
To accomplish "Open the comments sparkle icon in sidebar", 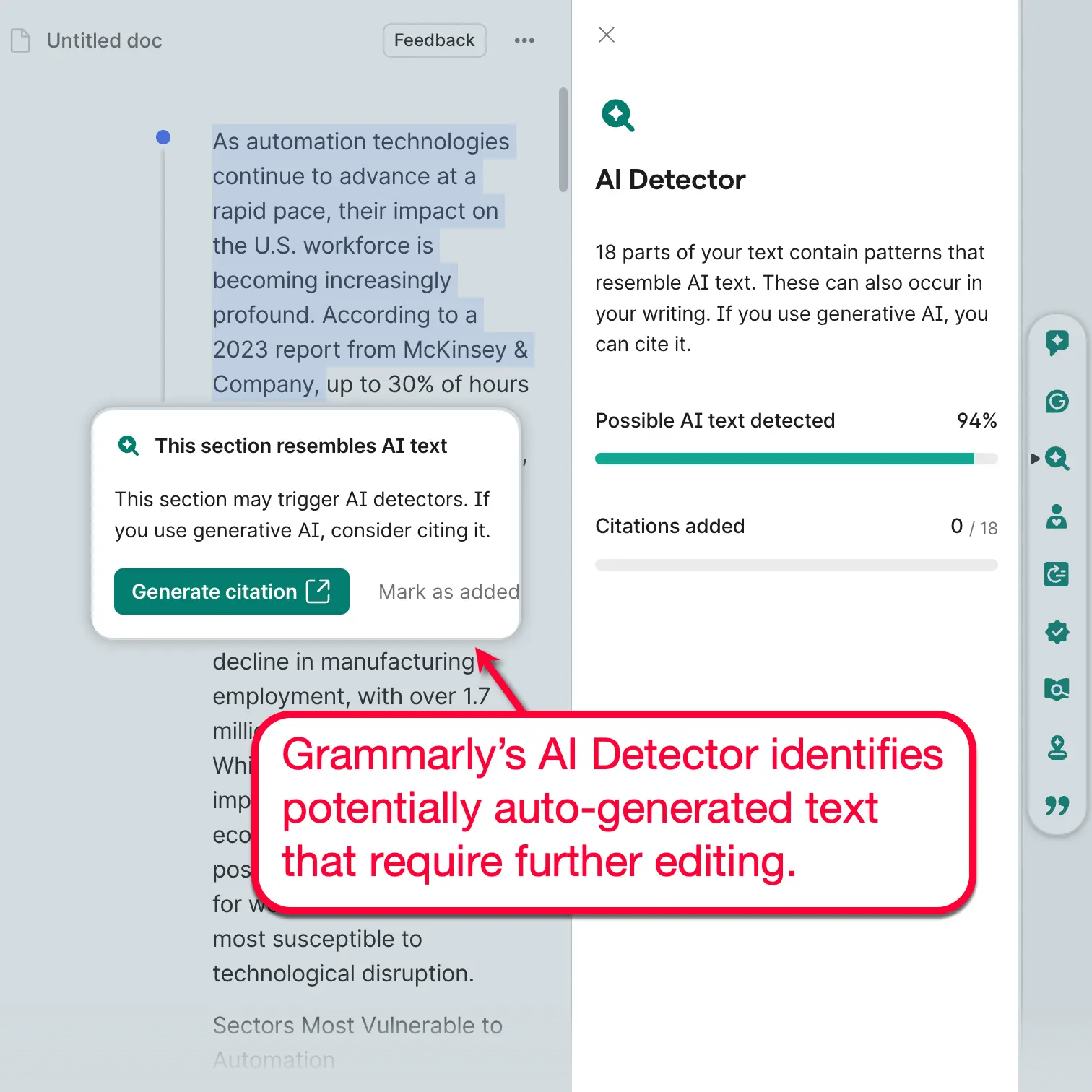I will point(1057,342).
